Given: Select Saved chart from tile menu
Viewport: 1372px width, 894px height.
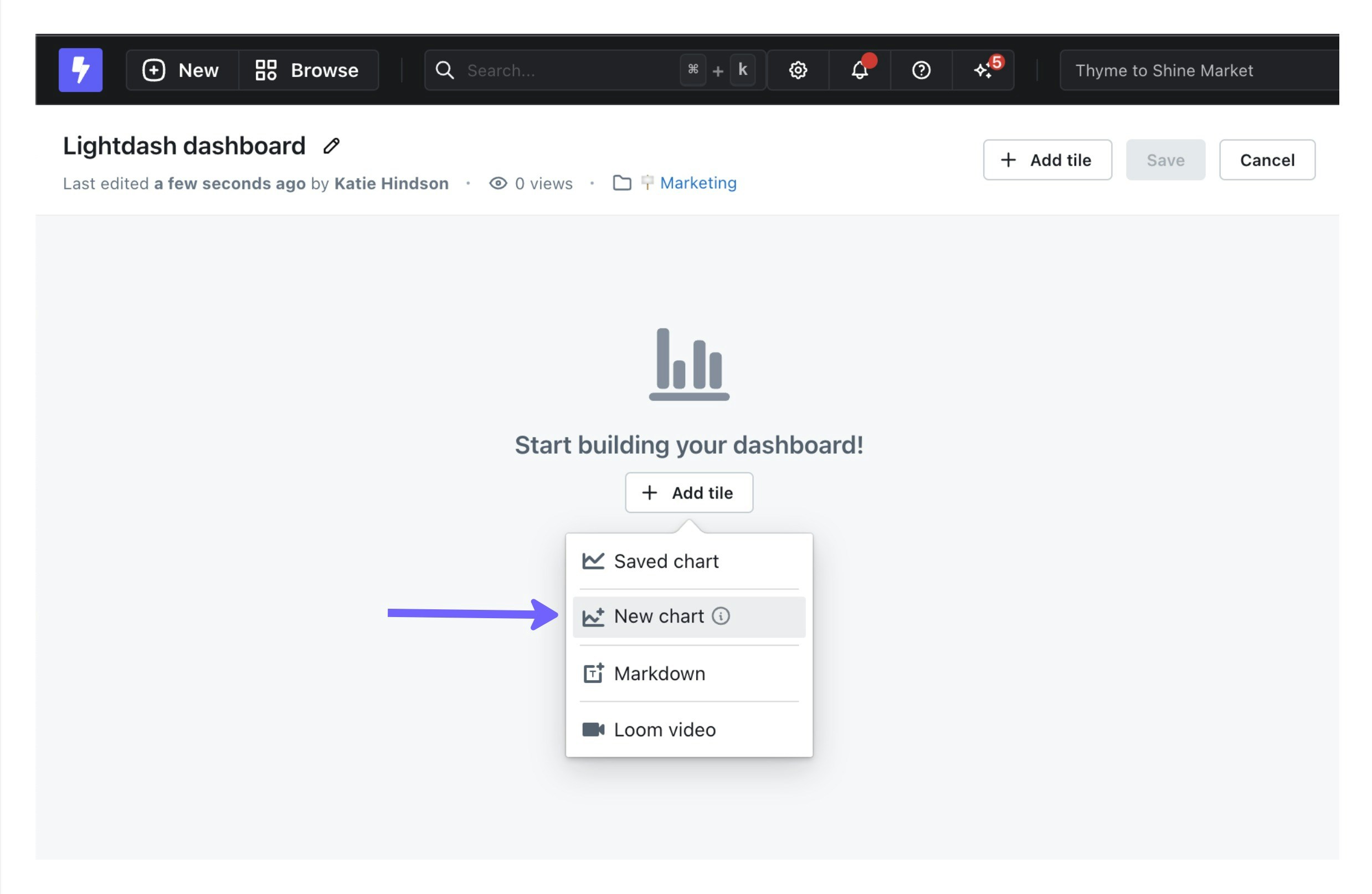Looking at the screenshot, I should click(x=666, y=561).
